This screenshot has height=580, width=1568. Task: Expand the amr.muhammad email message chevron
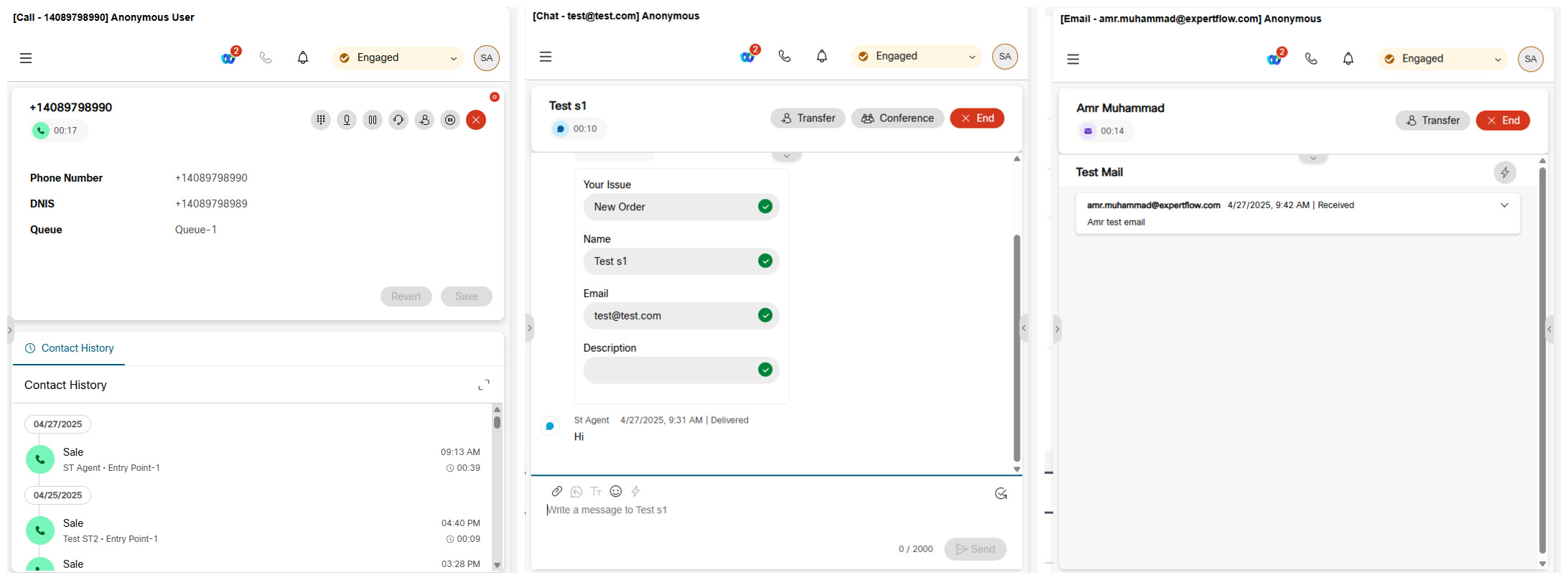[x=1504, y=205]
